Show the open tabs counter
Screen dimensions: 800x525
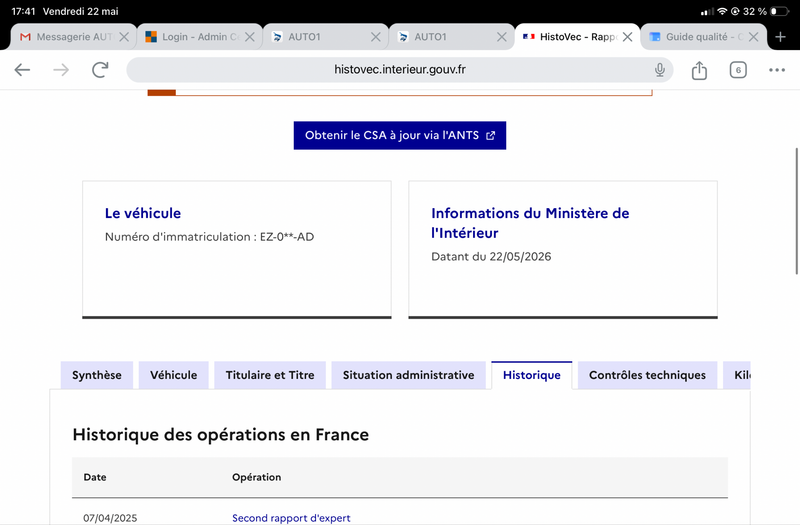(738, 70)
